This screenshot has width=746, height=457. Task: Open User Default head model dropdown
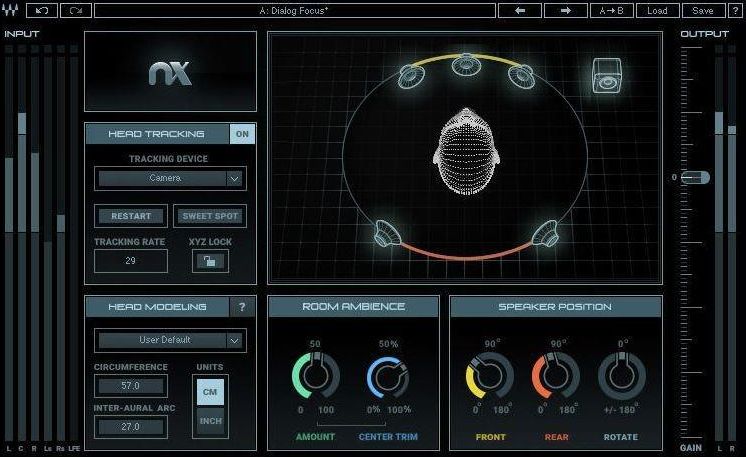(x=170, y=340)
